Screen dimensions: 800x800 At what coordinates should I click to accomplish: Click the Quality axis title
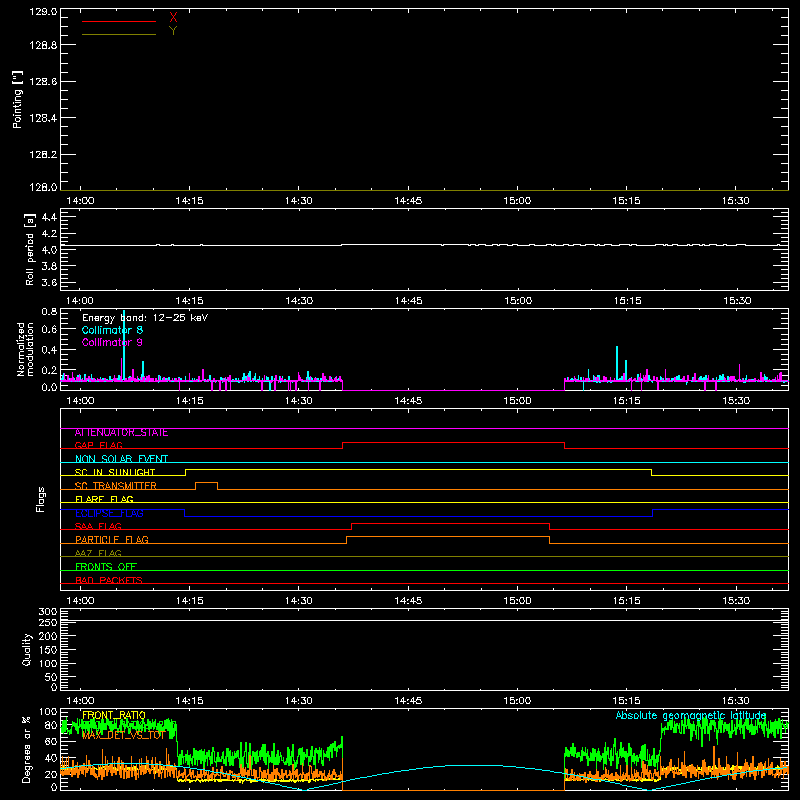click(x=27, y=649)
